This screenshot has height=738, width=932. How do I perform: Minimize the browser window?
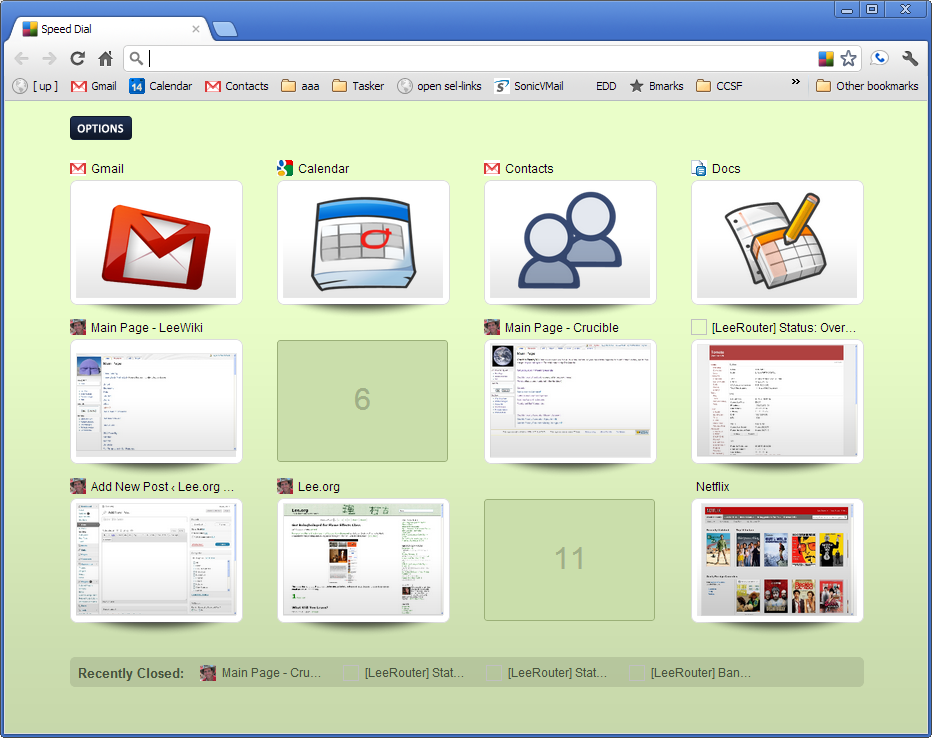pos(847,10)
